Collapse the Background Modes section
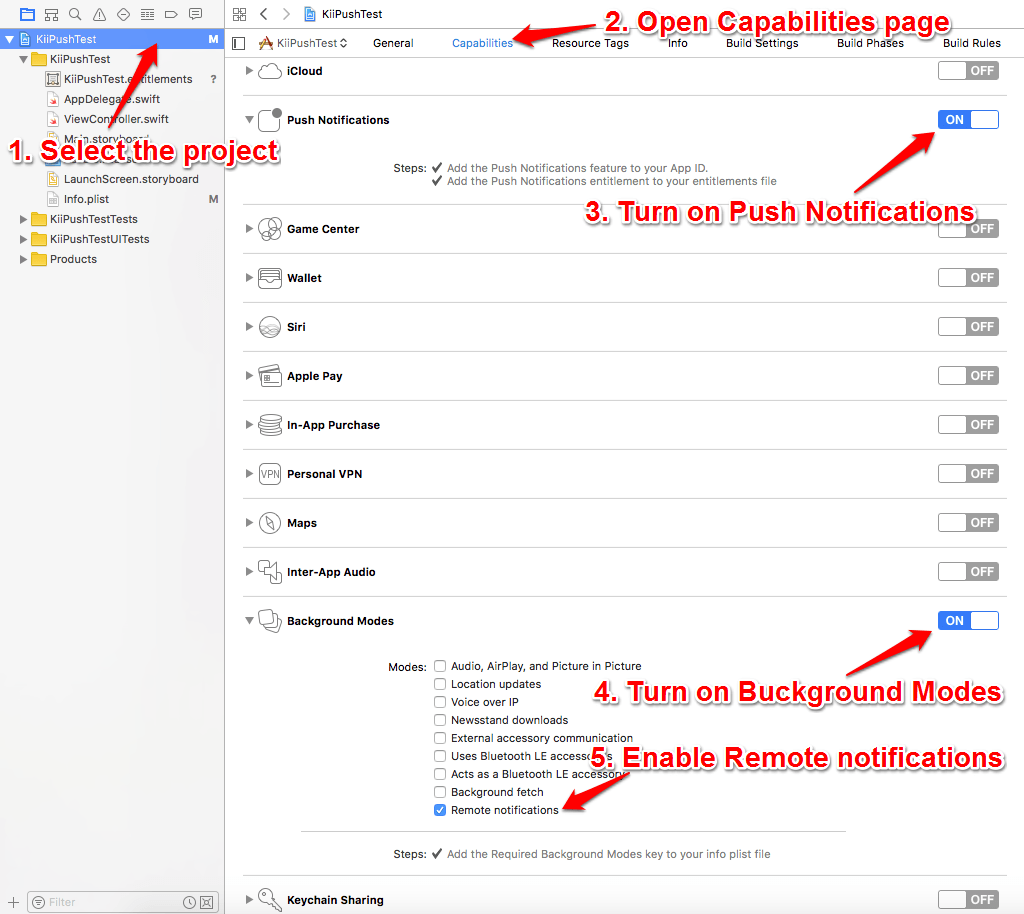The height and width of the screenshot is (914, 1024). coord(249,620)
